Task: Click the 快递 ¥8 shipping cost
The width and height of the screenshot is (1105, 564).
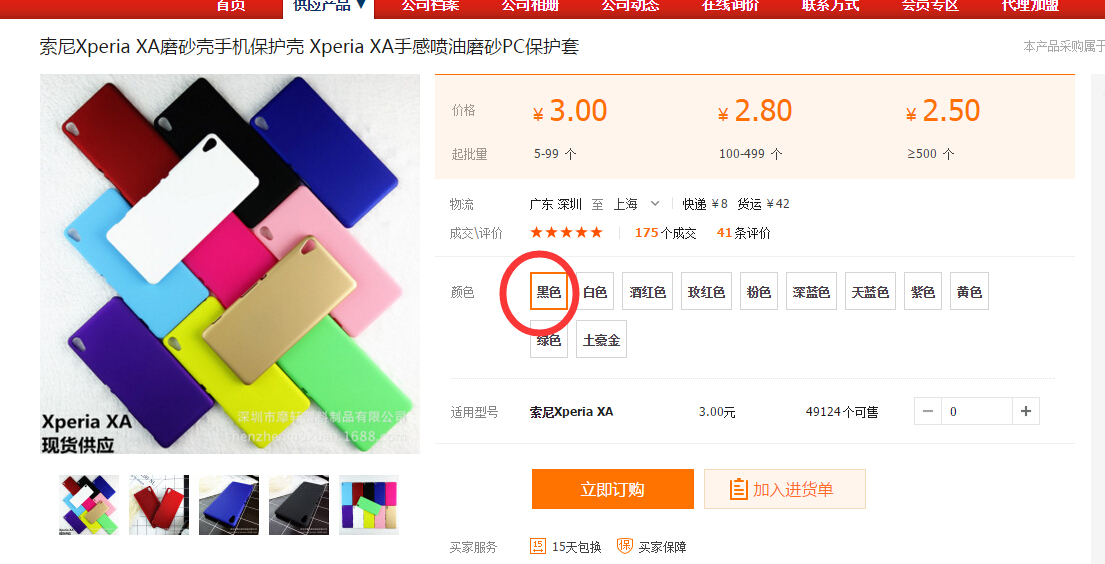Action: coord(705,204)
